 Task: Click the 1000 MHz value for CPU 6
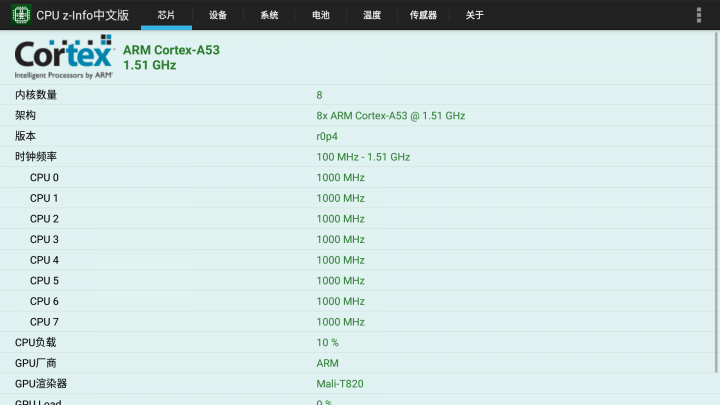[x=340, y=302]
